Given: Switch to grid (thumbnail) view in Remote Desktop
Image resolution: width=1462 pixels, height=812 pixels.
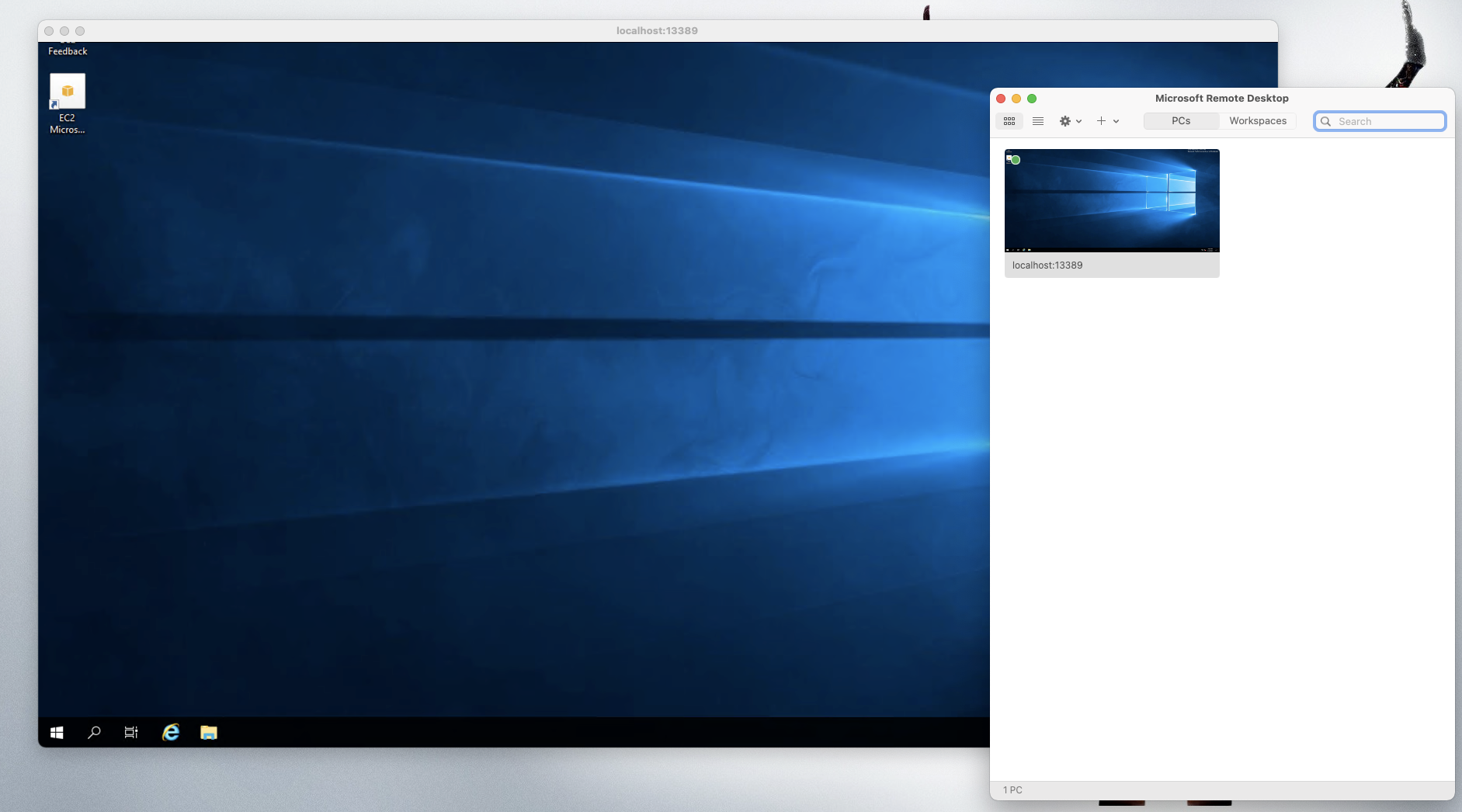Looking at the screenshot, I should click(x=1009, y=121).
